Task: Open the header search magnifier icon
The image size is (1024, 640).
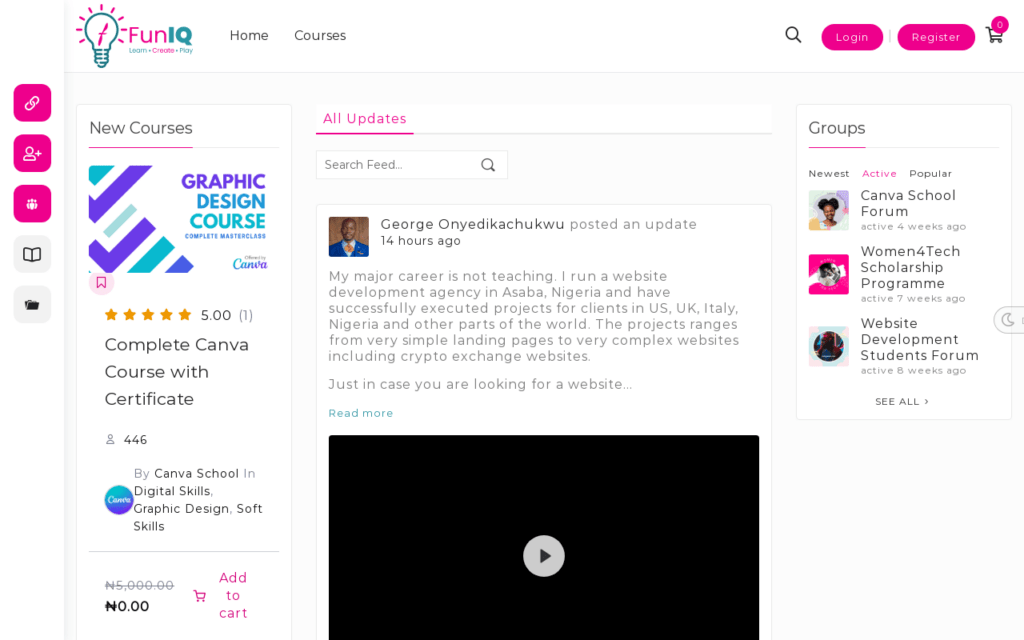Action: coord(793,35)
